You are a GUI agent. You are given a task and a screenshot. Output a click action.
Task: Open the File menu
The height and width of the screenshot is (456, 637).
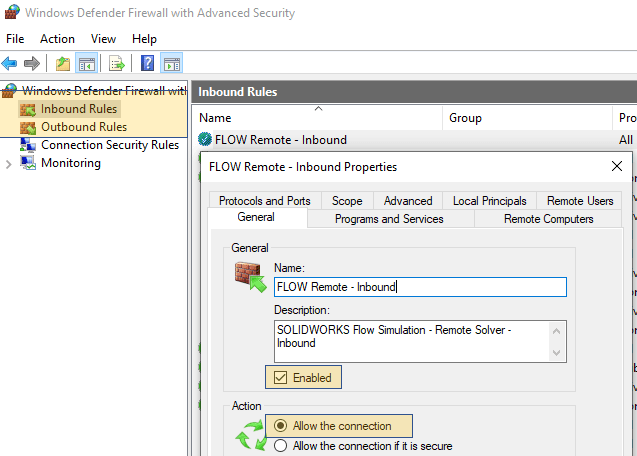(x=15, y=39)
